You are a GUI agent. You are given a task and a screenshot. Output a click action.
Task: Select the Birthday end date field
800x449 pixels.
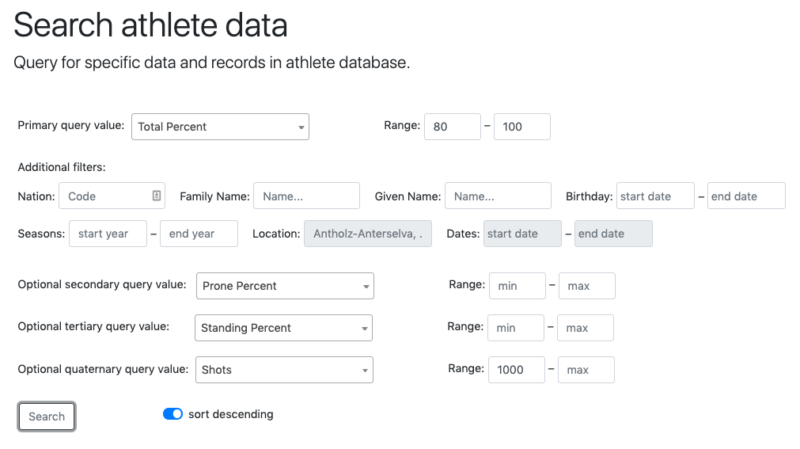click(746, 196)
